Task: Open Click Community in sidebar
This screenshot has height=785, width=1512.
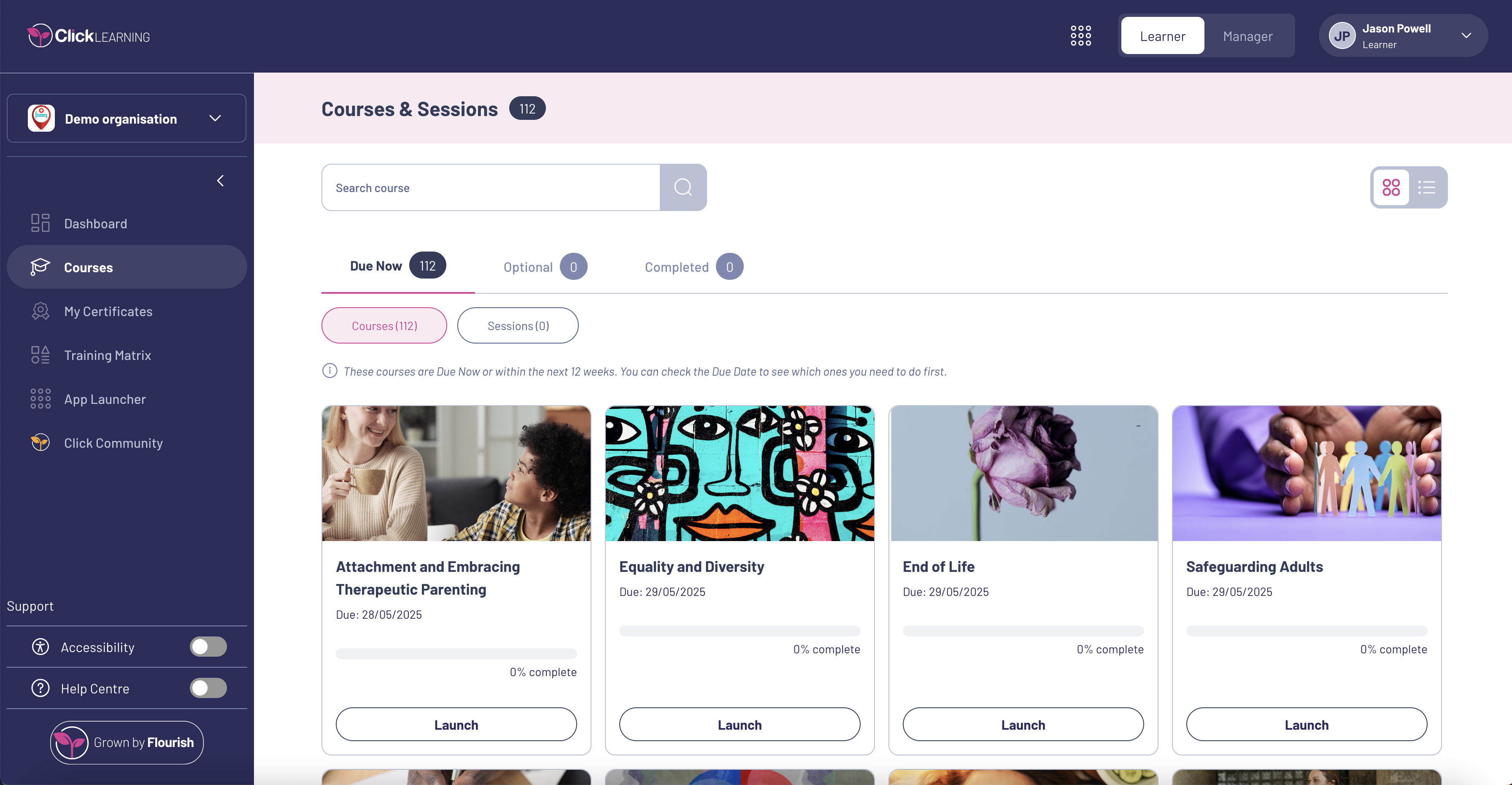Action: coord(113,443)
